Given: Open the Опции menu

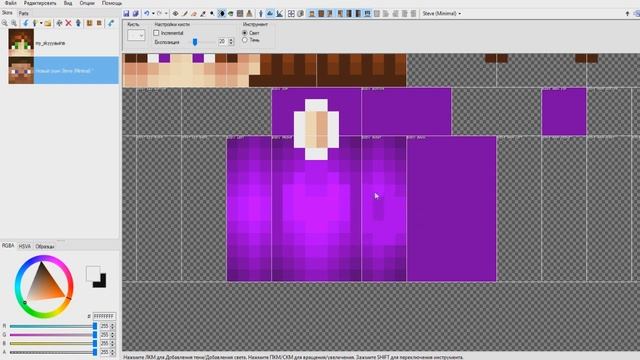Looking at the screenshot, I should (87, 3).
